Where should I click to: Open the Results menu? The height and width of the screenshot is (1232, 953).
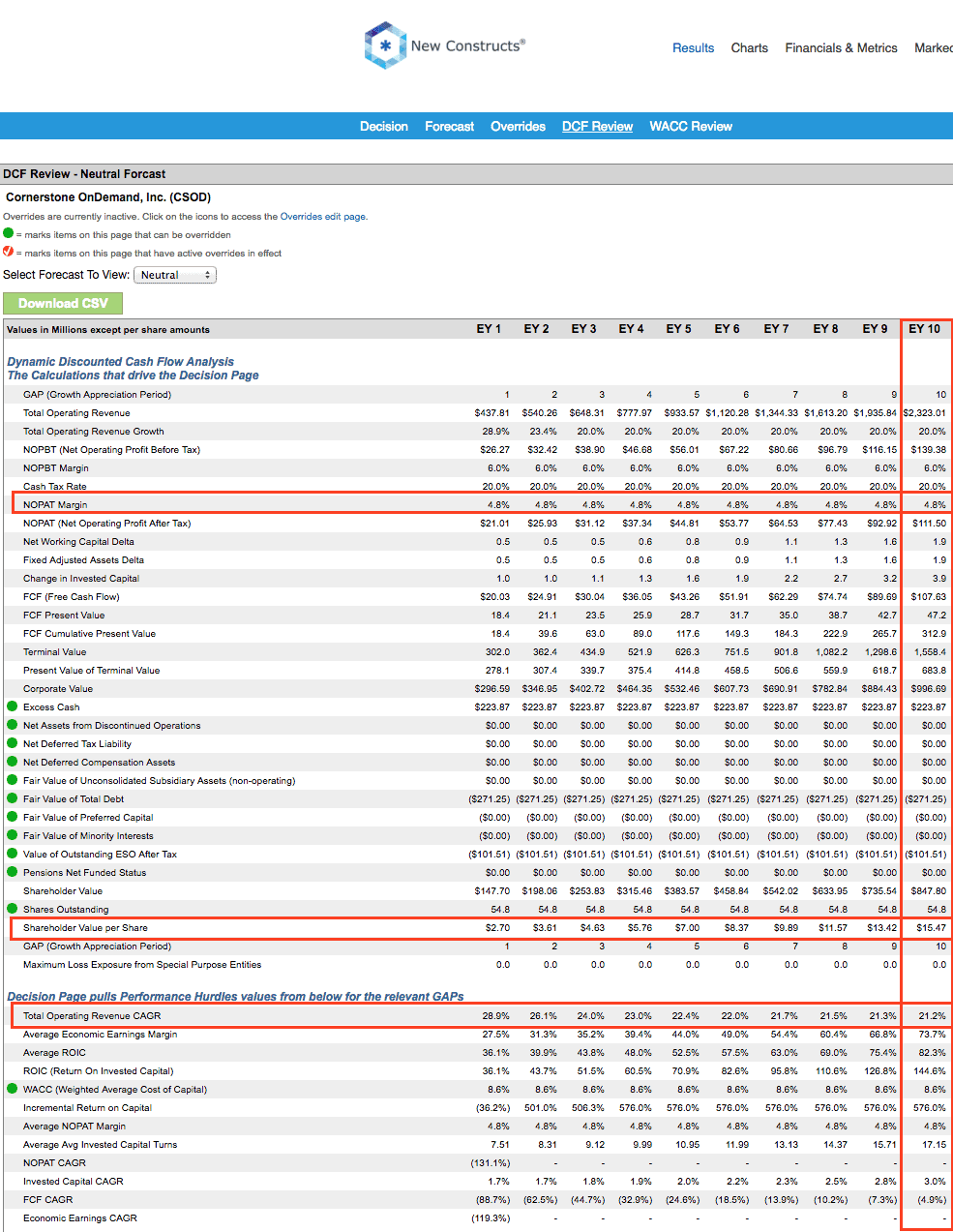[x=694, y=47]
